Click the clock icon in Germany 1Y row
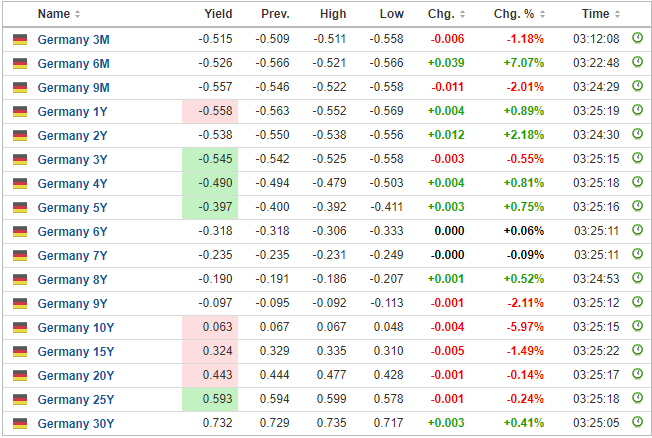652x438 pixels. tap(637, 111)
